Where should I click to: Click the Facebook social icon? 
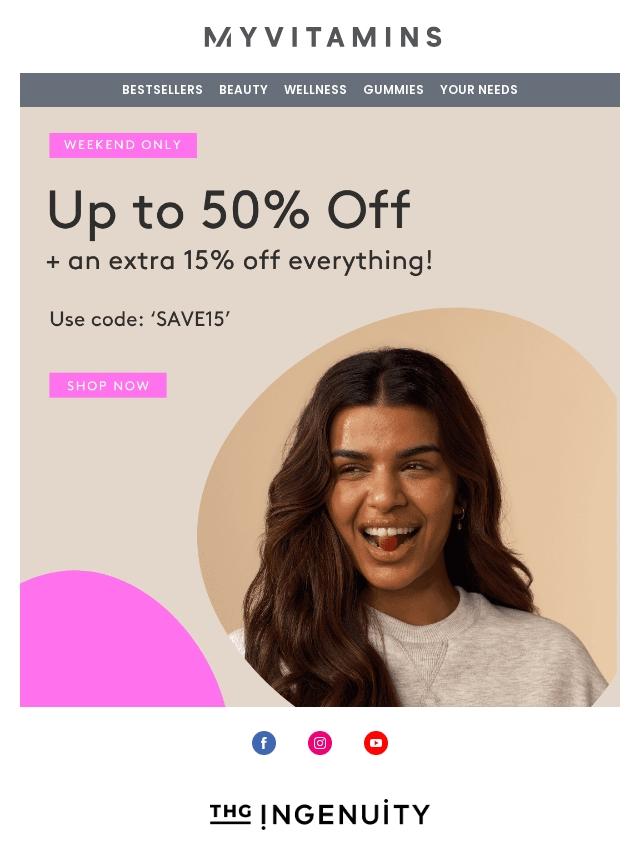pyautogui.click(x=264, y=743)
